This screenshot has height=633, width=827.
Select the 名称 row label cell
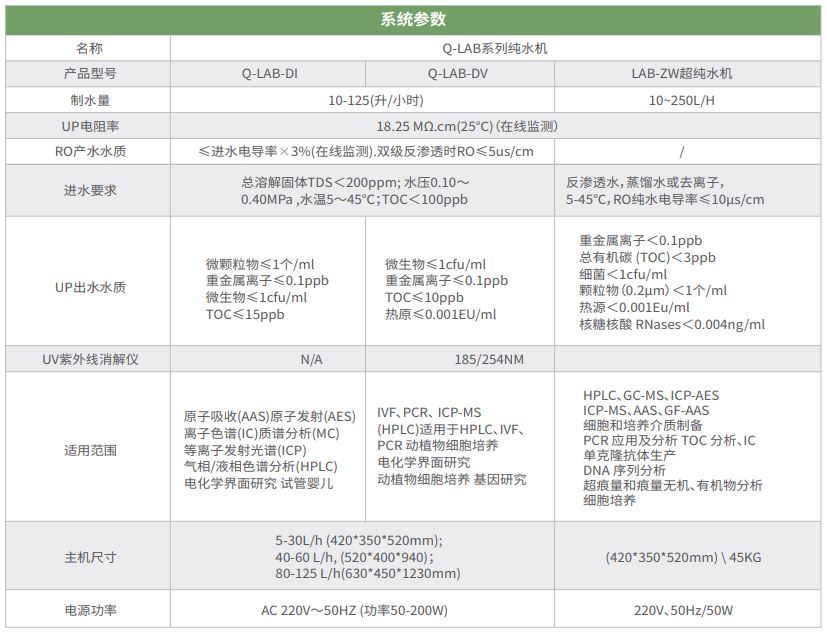(x=89, y=47)
